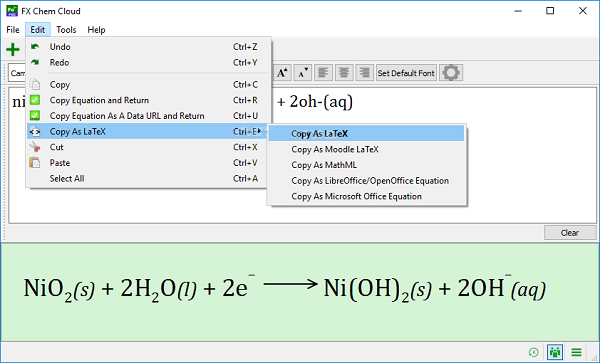Click the code brackets icon beside Copy As LaTeX
This screenshot has width=600, height=363.
point(35,132)
